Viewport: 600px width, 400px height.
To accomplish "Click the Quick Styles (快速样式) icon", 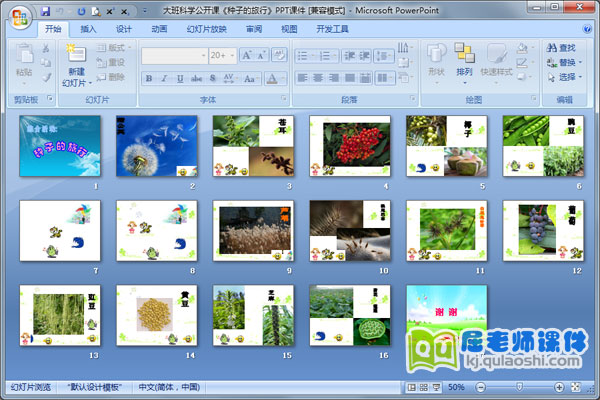I will pos(497,53).
